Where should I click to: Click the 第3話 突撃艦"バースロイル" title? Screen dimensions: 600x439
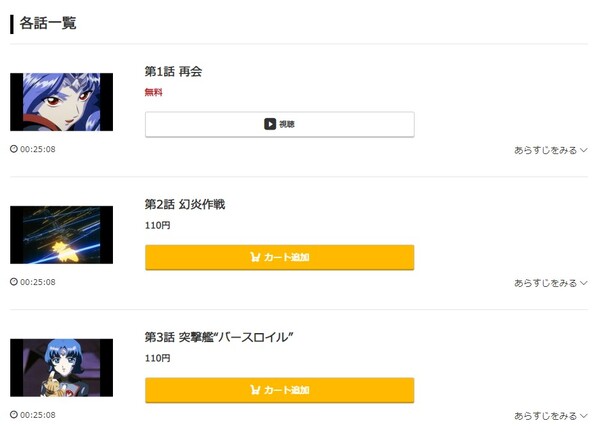tap(218, 337)
